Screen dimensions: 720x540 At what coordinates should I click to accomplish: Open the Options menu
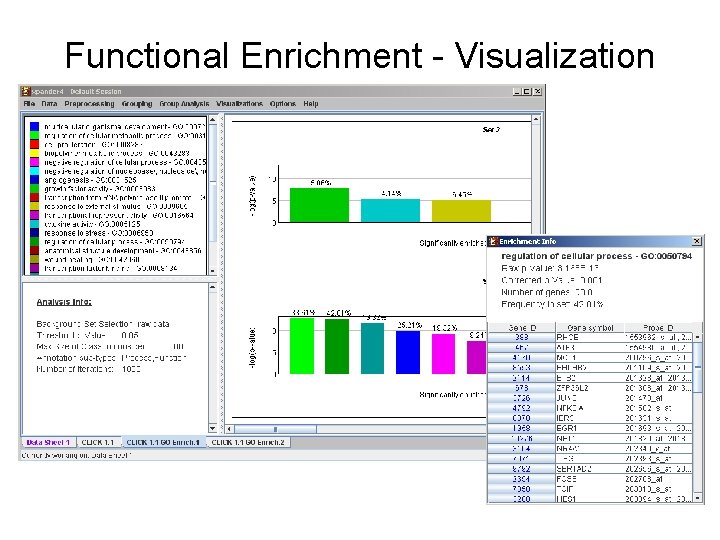[x=283, y=104]
